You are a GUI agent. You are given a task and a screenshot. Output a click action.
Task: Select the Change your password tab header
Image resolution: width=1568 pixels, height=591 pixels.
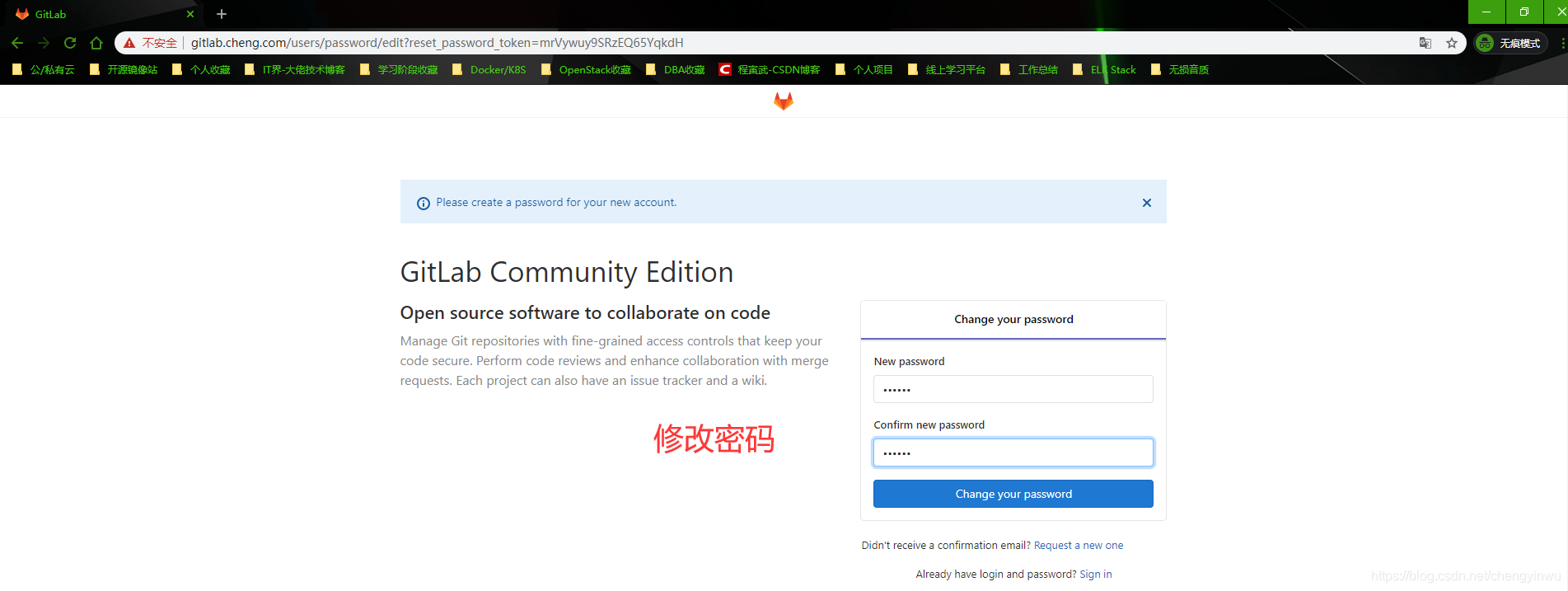click(x=1013, y=320)
